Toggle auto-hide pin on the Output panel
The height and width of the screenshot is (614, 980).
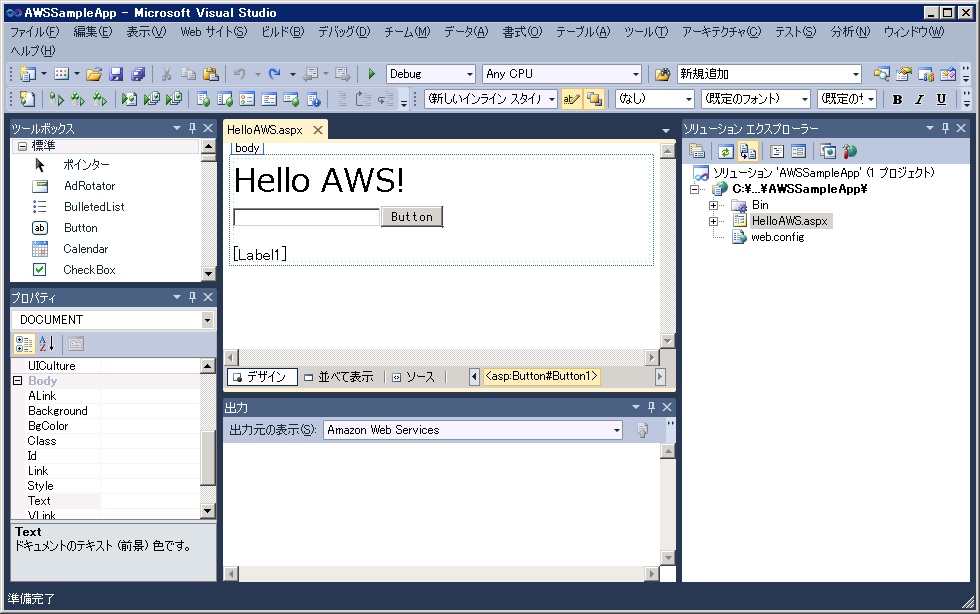[x=651, y=407]
